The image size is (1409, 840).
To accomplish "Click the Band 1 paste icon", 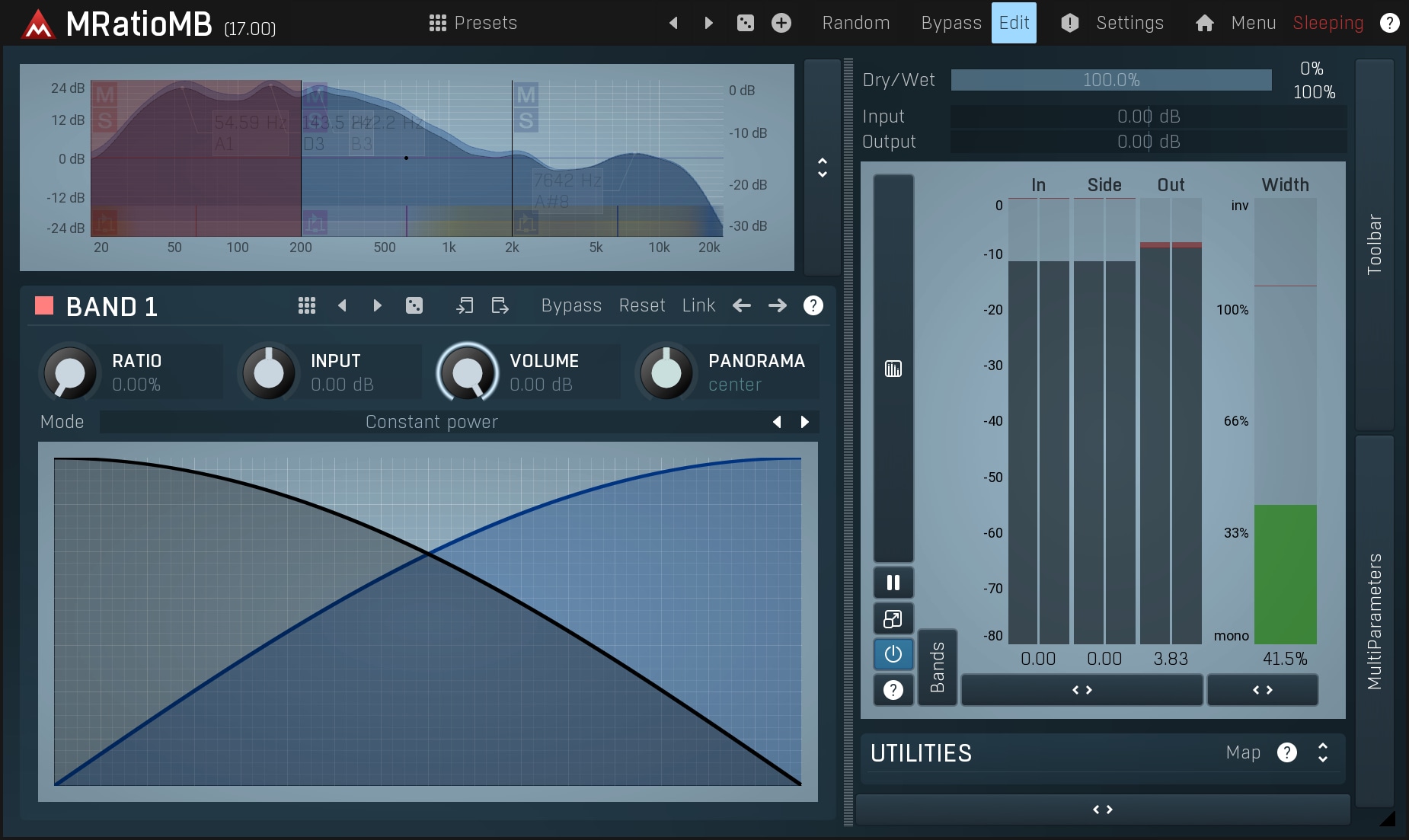I will tap(500, 305).
